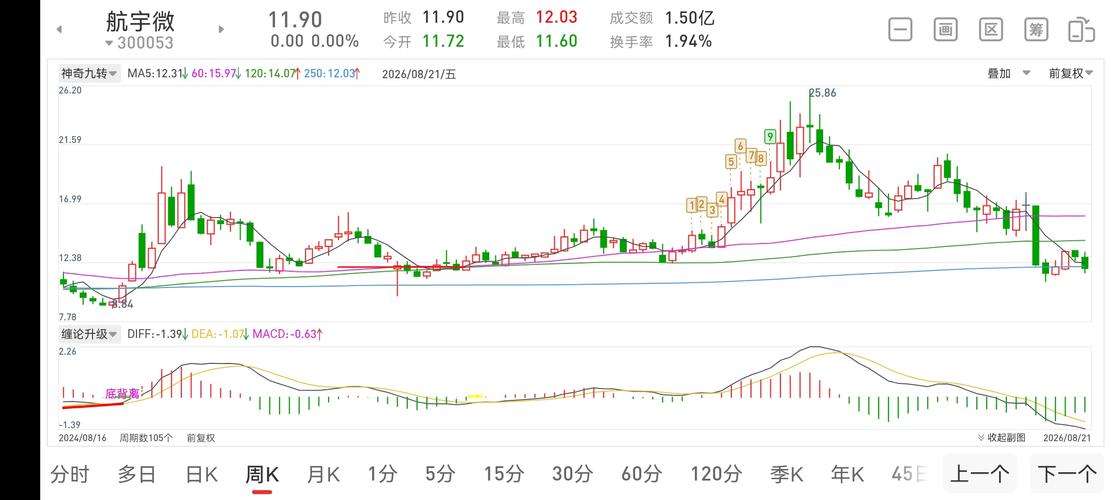
Task: Tap the minus-box icon in top toolbar
Action: pos(900,30)
